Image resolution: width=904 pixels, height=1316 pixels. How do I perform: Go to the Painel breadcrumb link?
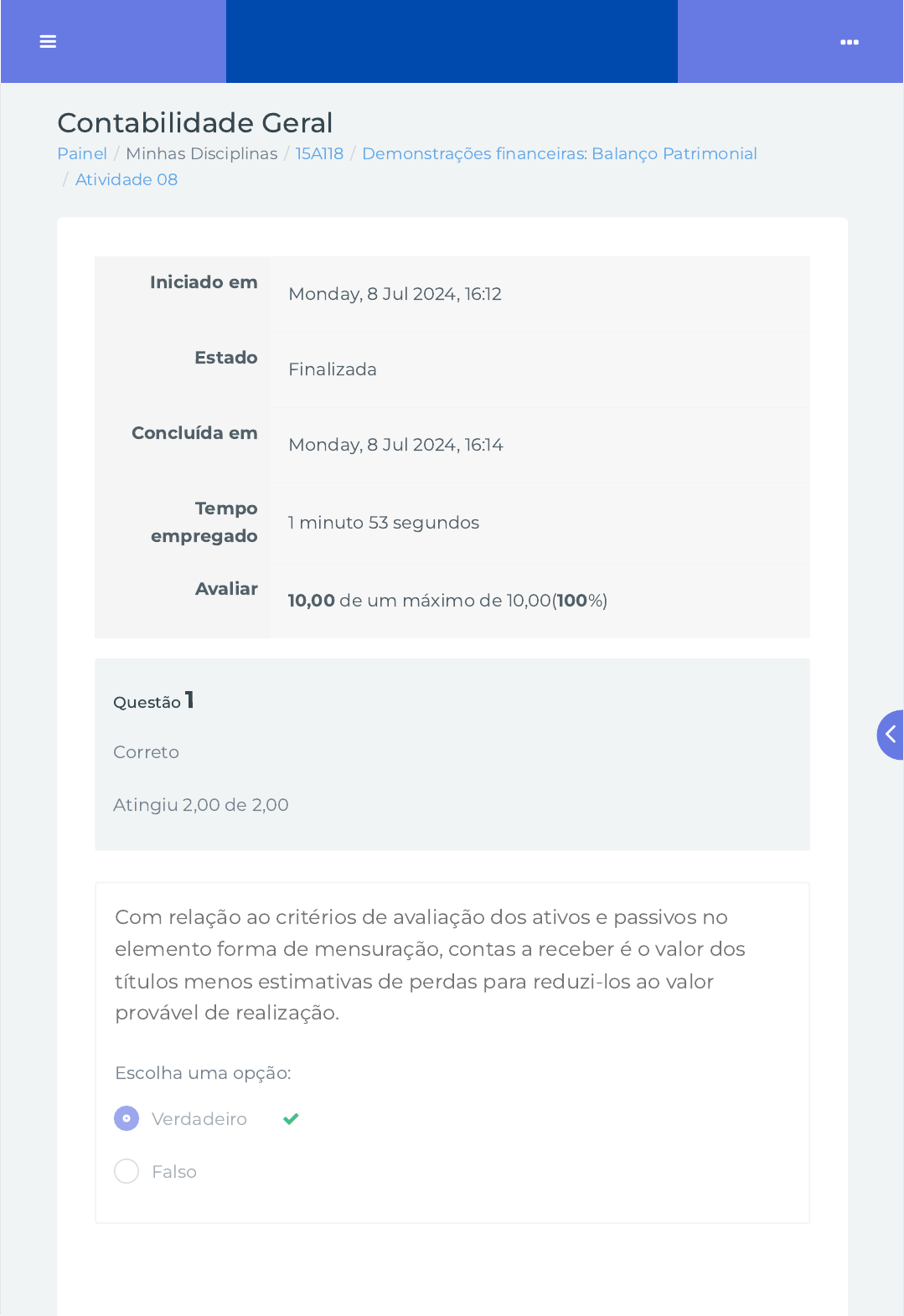pyautogui.click(x=82, y=153)
